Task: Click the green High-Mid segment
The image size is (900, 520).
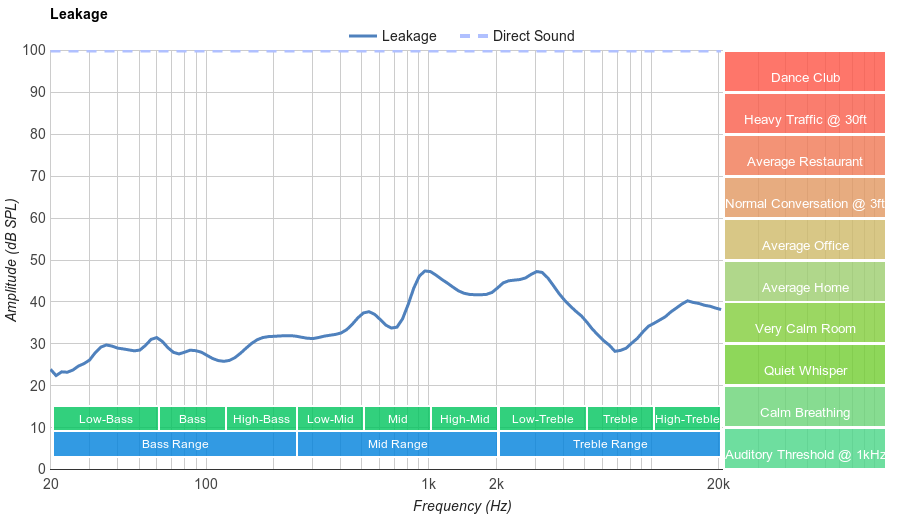Action: pos(464,419)
